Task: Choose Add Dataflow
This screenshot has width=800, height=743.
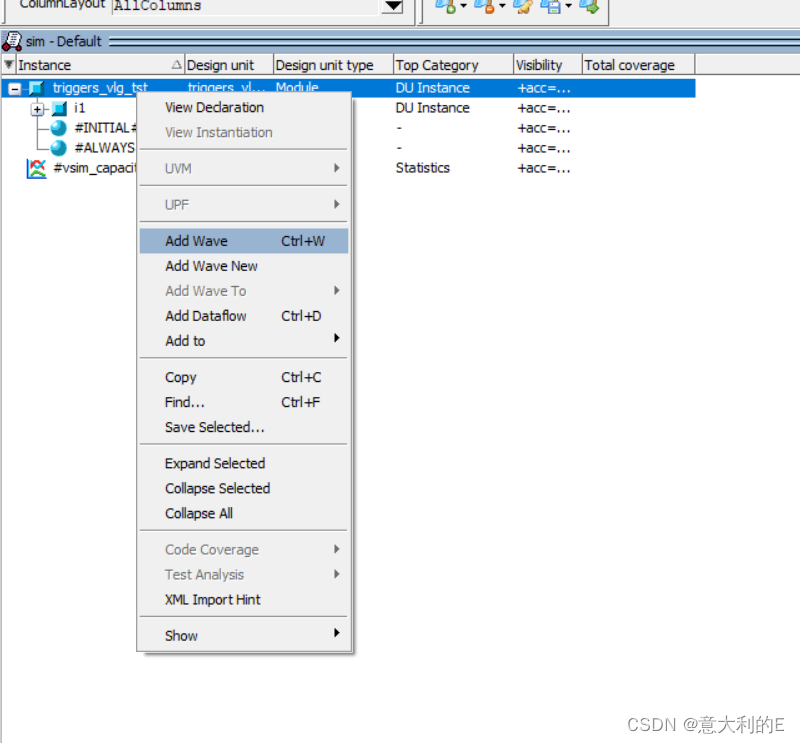Action: click(244, 316)
